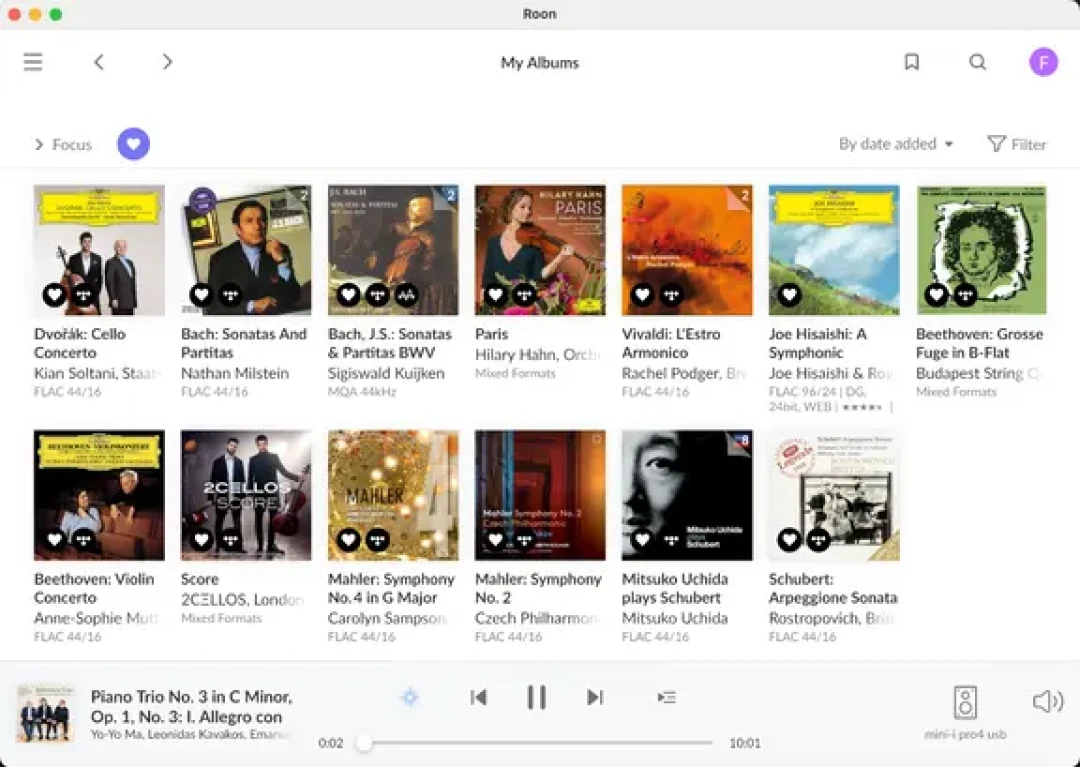This screenshot has width=1080, height=767.
Task: Click TIDAL icon on Beethoven Grosse Fuge cover
Action: 966,295
